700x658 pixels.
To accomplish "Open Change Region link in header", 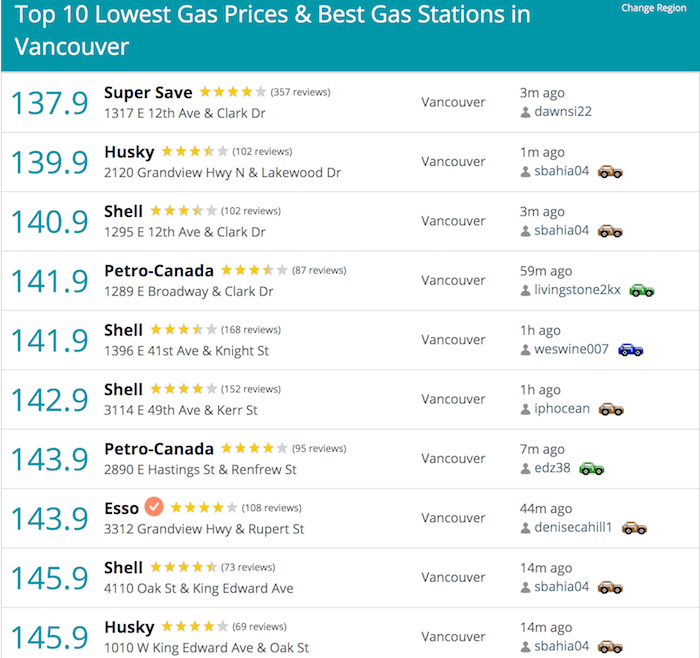I will click(x=654, y=8).
